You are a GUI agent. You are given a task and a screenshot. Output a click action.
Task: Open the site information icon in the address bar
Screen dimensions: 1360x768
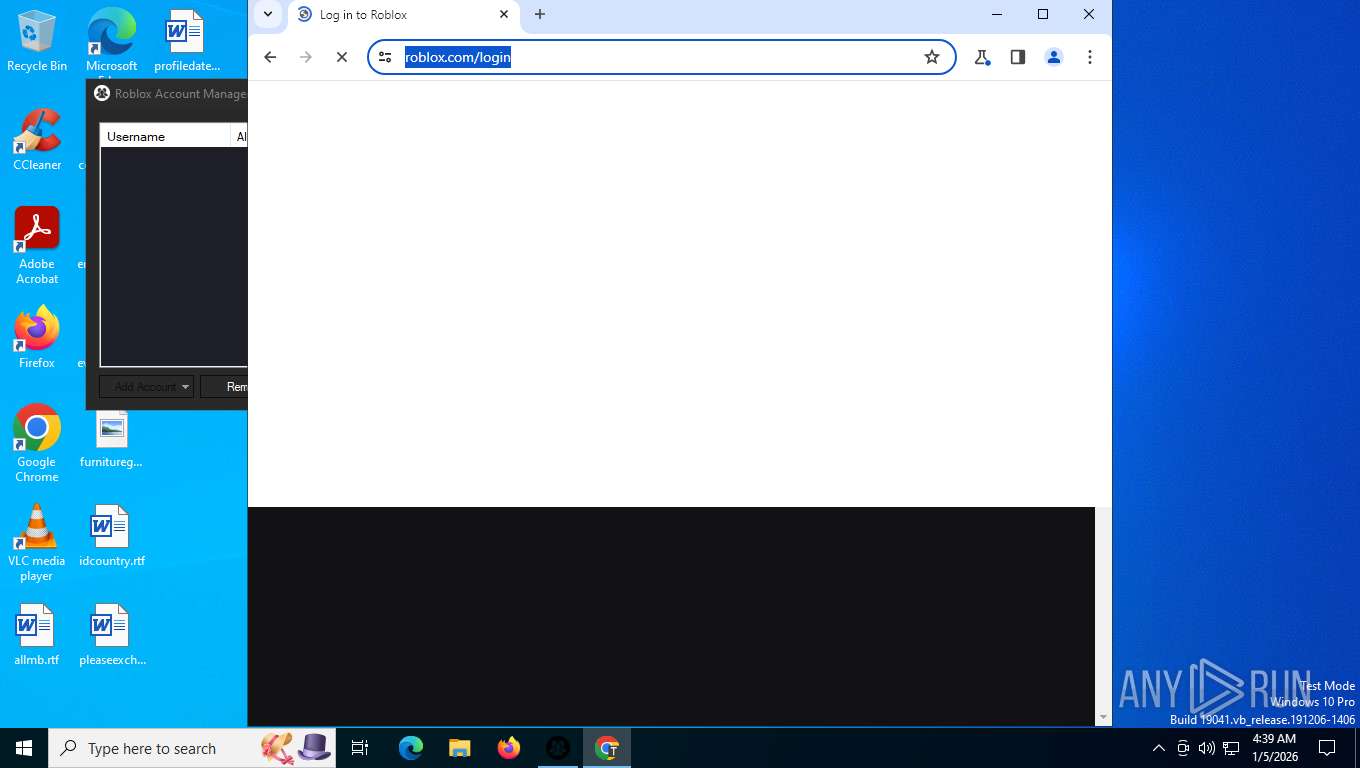click(385, 57)
